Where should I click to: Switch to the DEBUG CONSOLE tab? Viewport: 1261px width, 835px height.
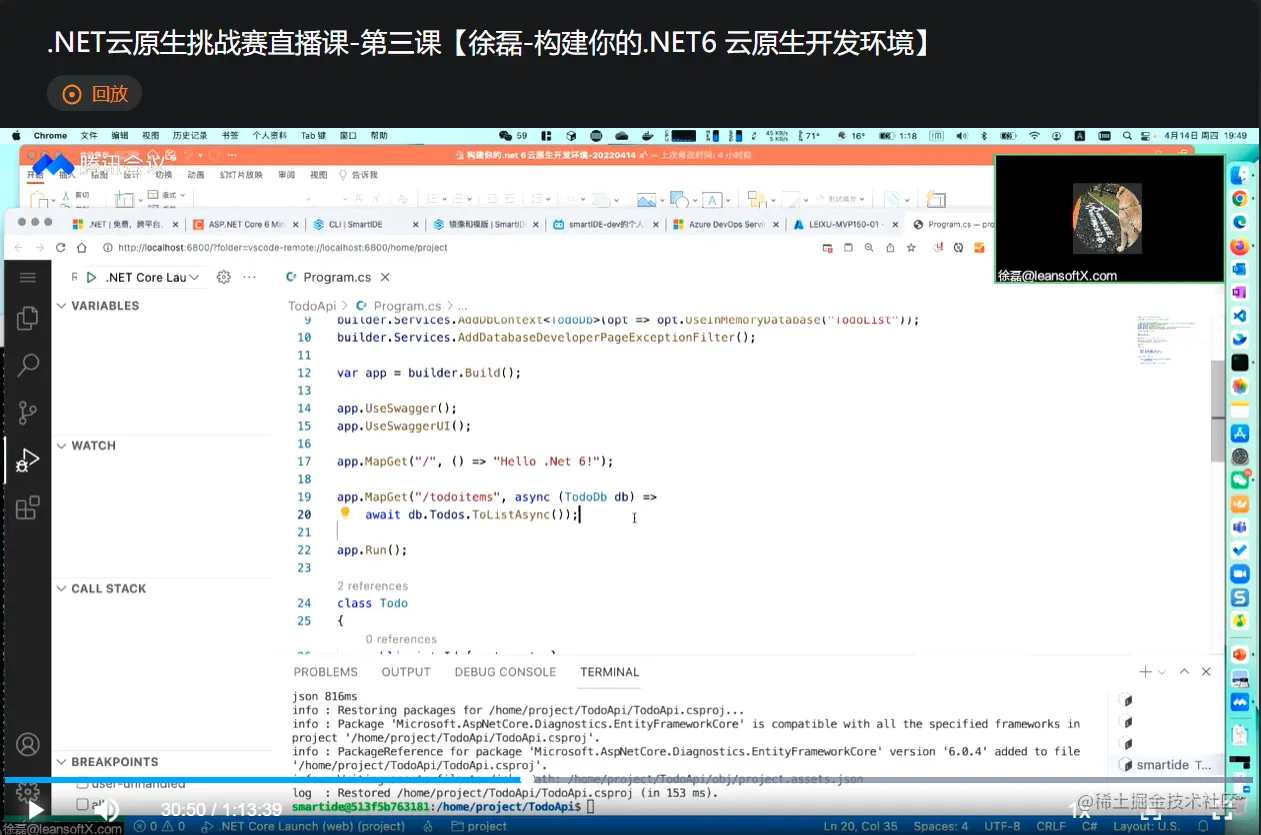505,672
